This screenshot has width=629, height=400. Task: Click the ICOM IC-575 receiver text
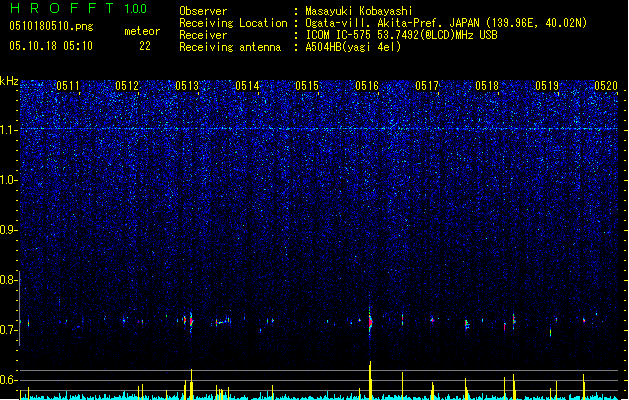[401, 35]
